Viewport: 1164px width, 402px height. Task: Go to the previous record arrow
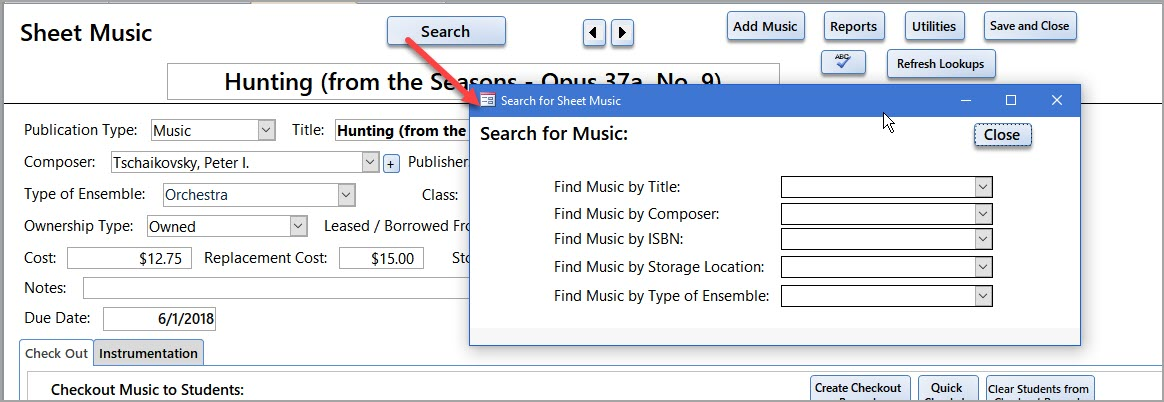pos(594,32)
